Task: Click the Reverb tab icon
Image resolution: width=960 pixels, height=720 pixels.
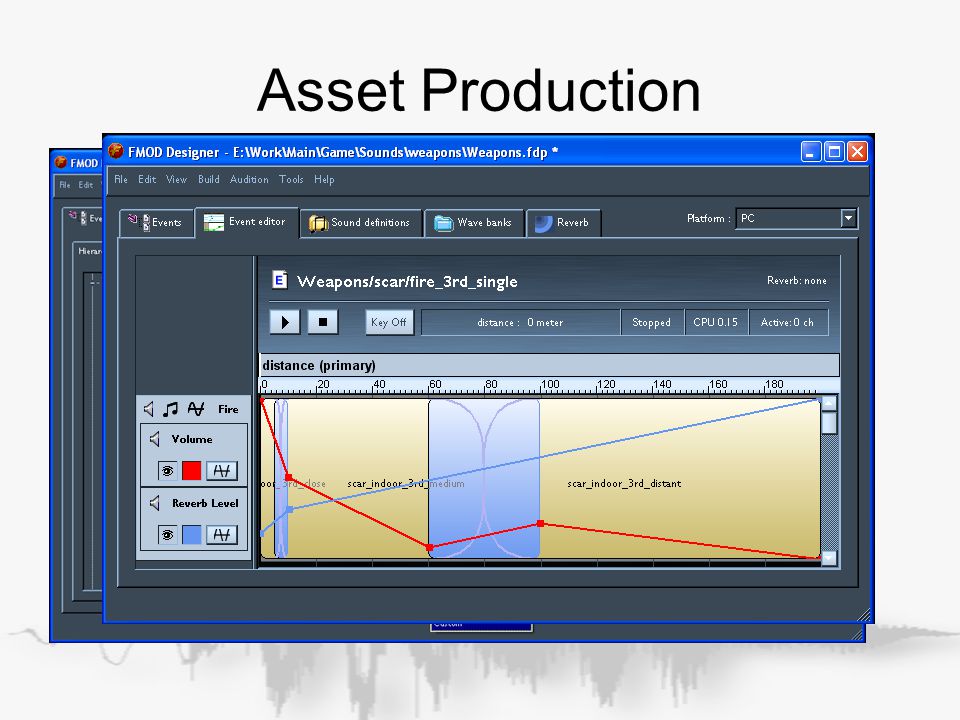Action: tap(543, 223)
